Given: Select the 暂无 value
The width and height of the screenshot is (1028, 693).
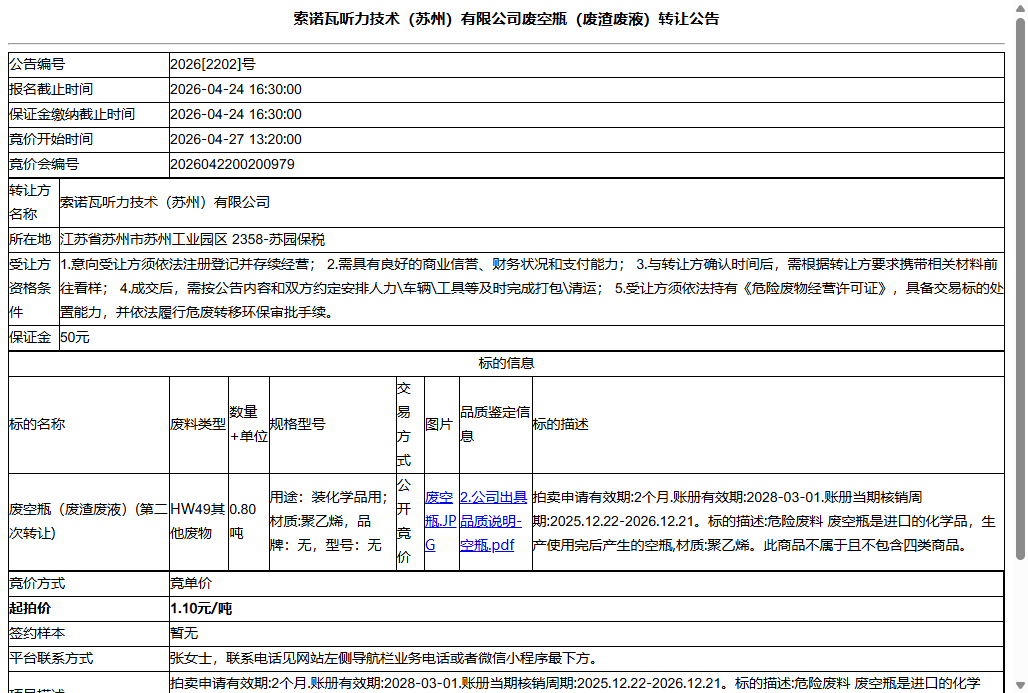Looking at the screenshot, I should (x=184, y=633).
